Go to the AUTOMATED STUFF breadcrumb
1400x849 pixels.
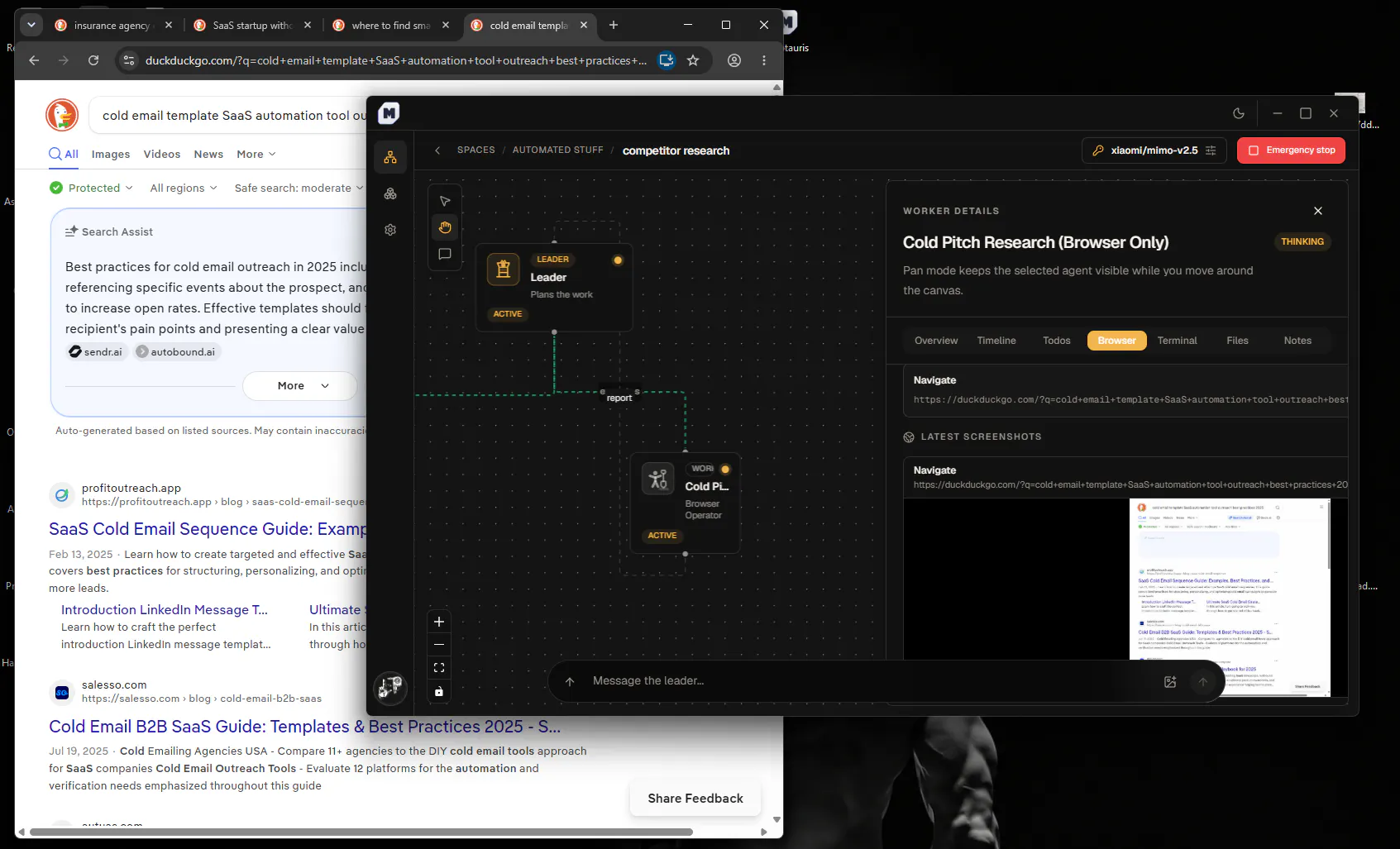[558, 150]
